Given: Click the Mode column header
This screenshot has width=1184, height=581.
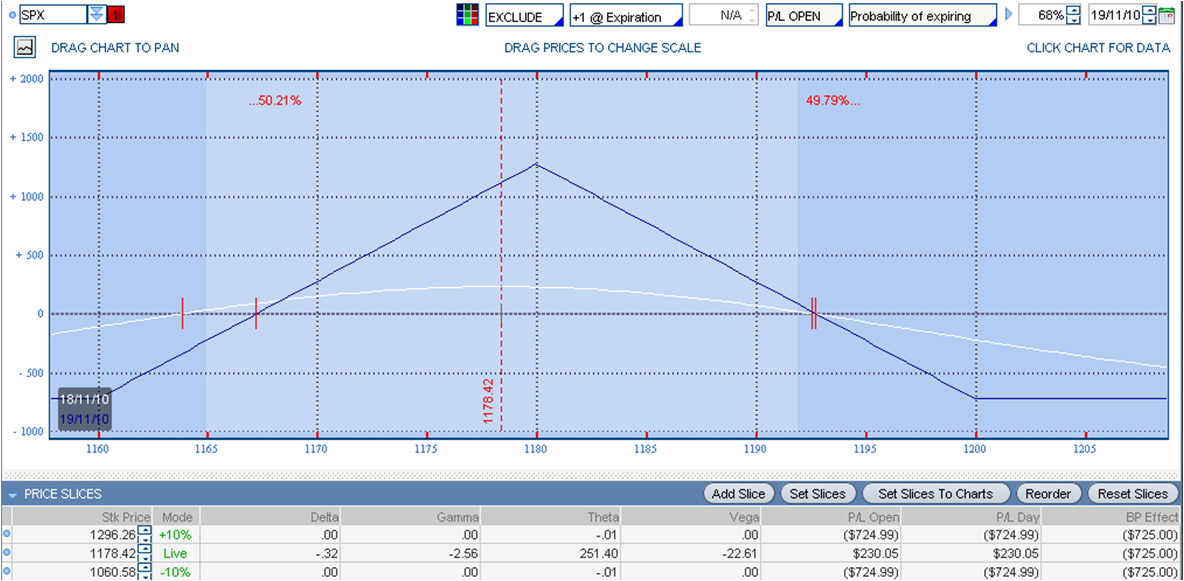Looking at the screenshot, I should [x=175, y=517].
